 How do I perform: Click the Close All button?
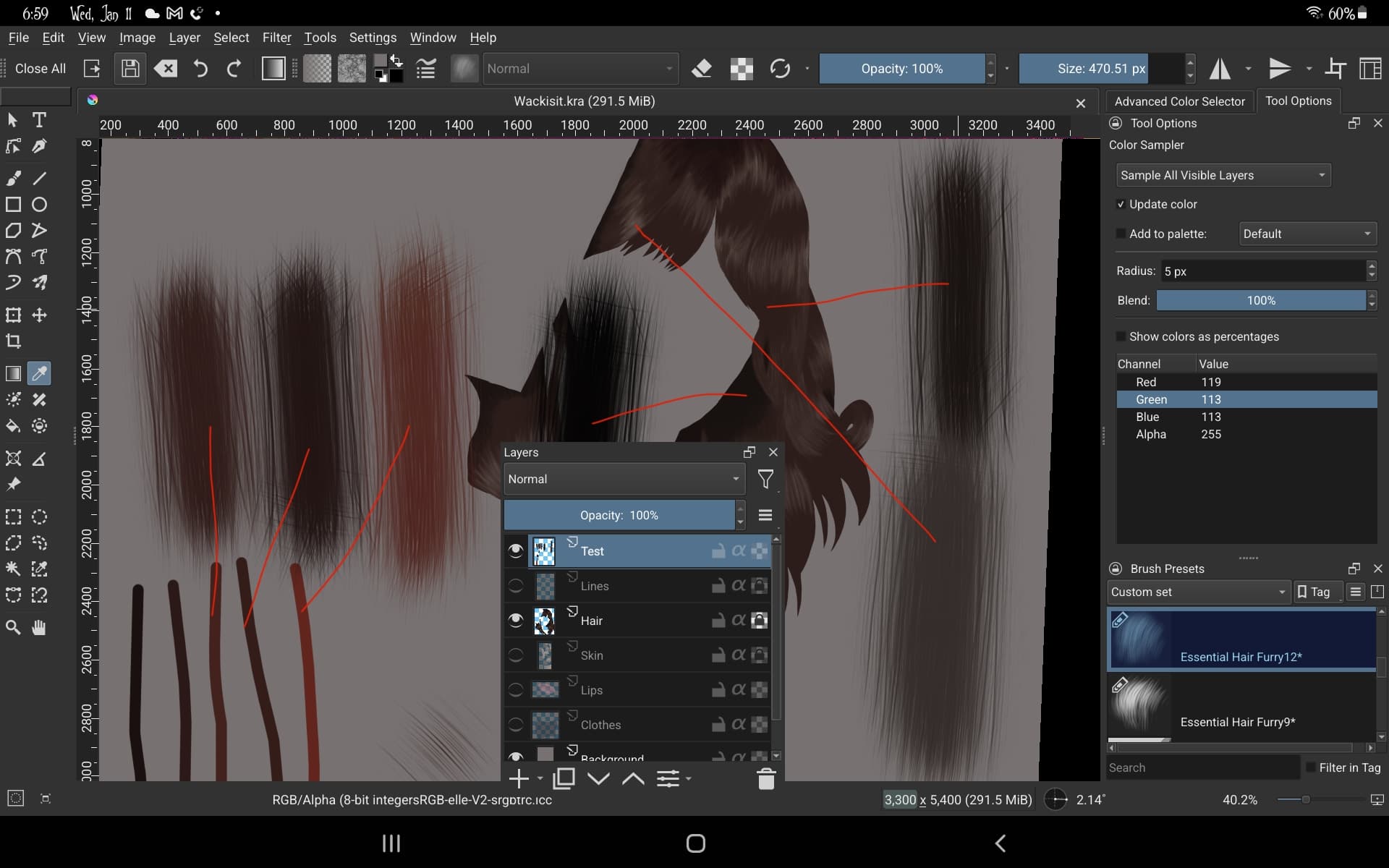pos(41,69)
